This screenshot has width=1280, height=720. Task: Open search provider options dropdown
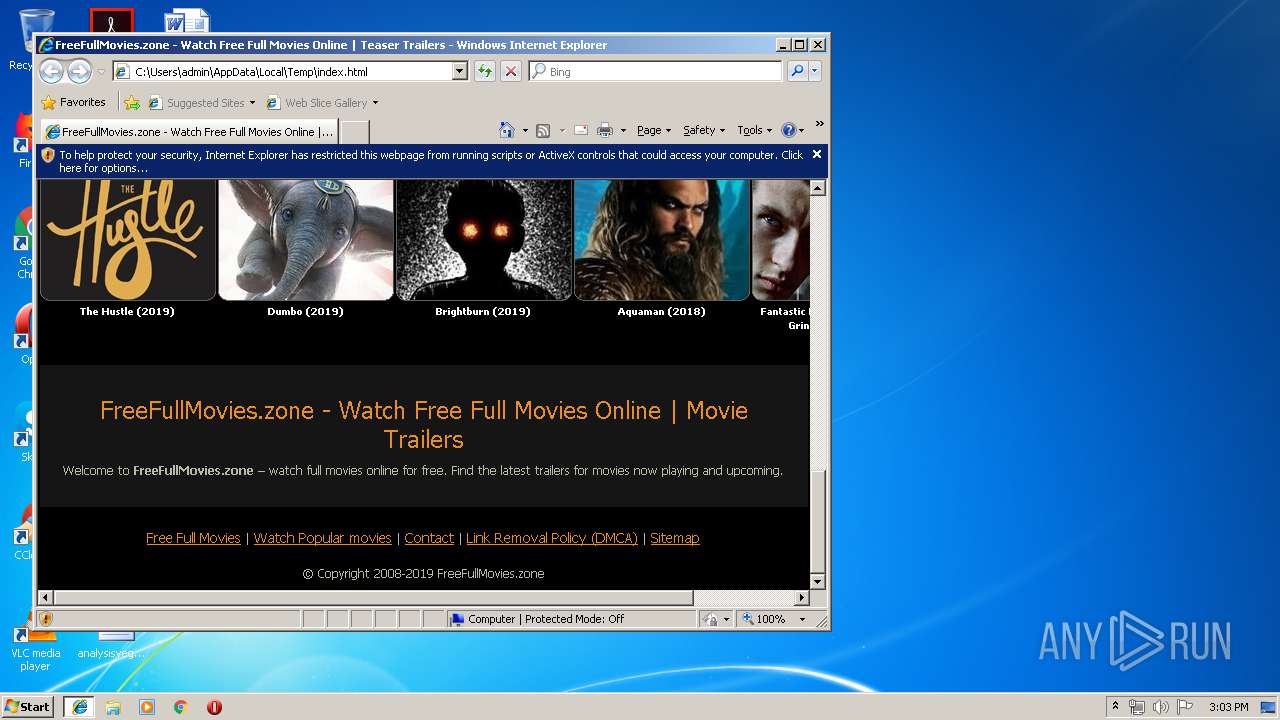coord(815,71)
